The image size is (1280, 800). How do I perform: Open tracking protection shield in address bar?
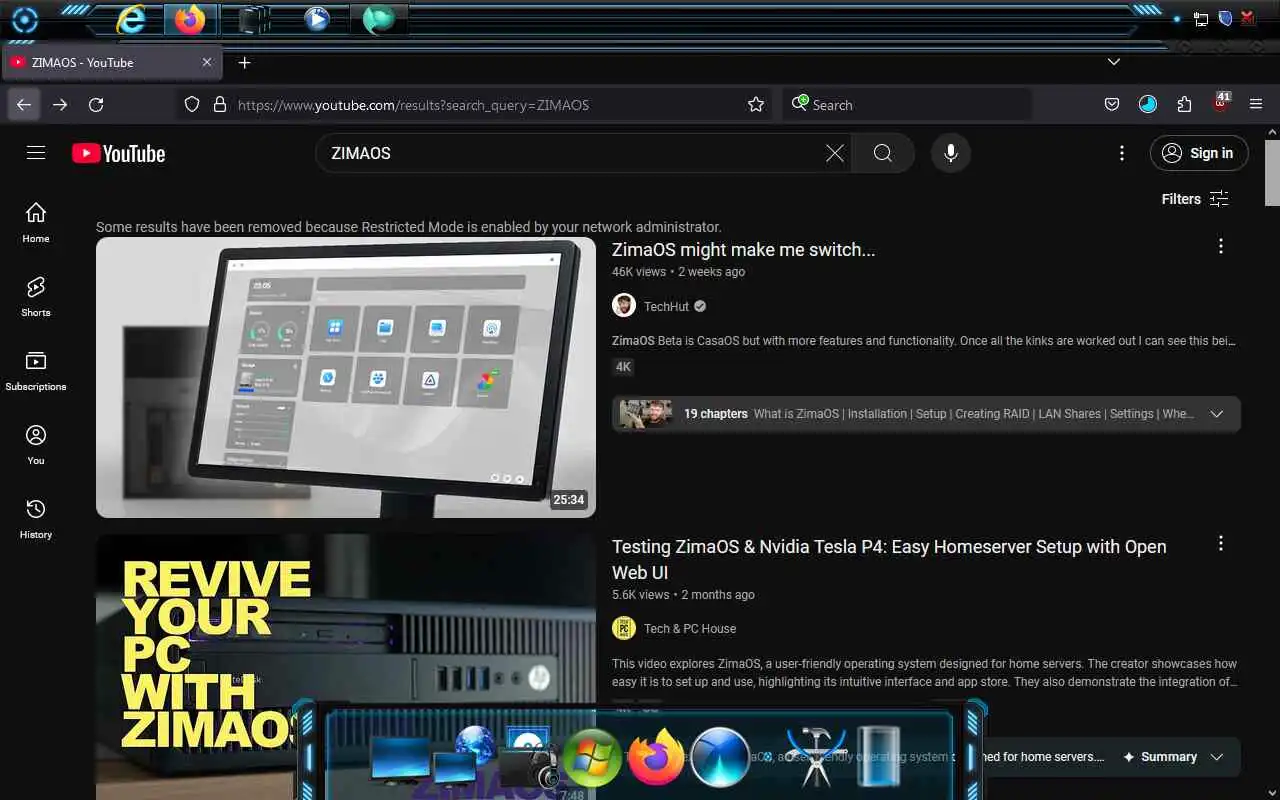coord(192,104)
